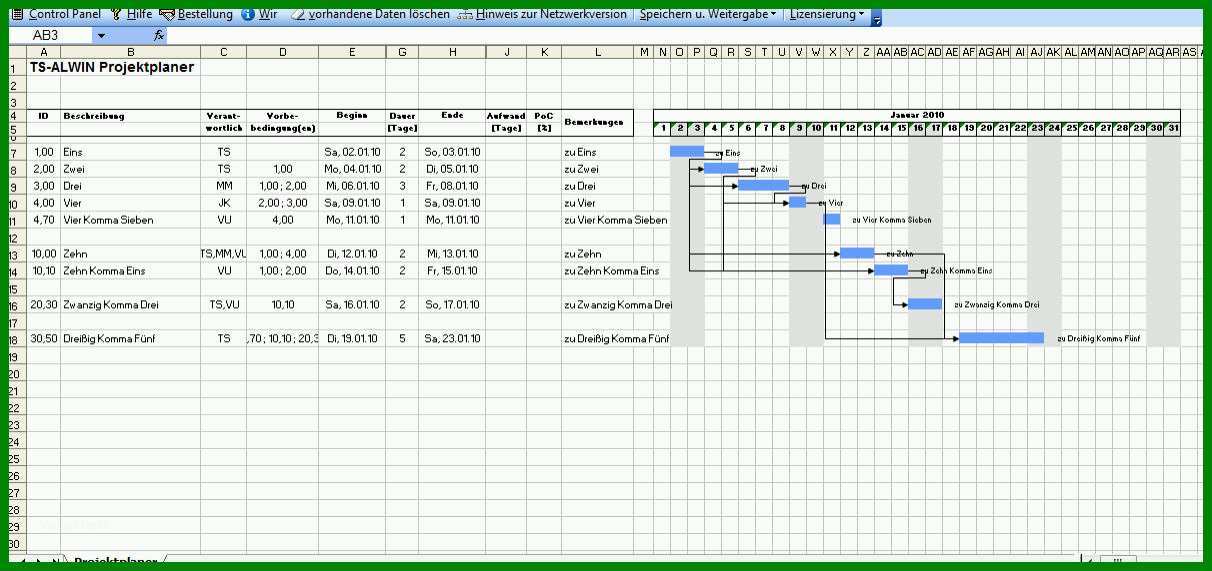Screen dimensions: 1212x571
Task: Open the Name Box dropdown arrow
Action: 101,36
